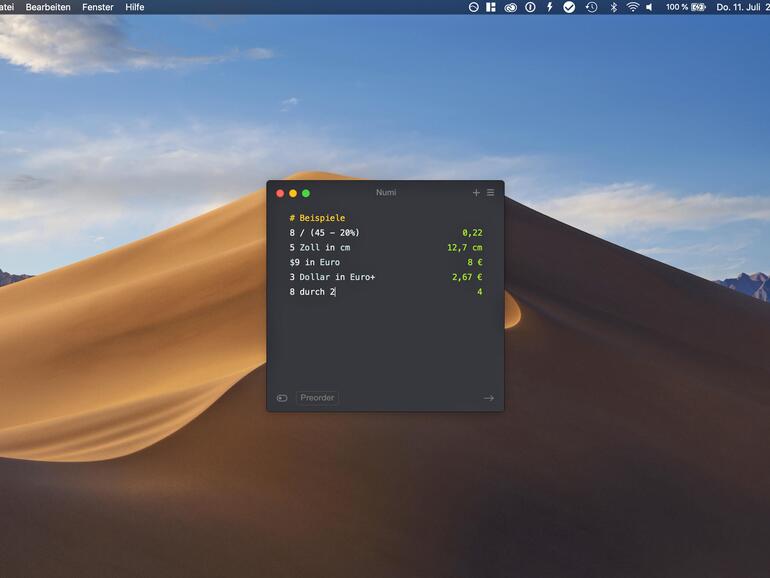The width and height of the screenshot is (770, 578).
Task: Open Time Machine from the menu bar
Action: click(x=591, y=7)
